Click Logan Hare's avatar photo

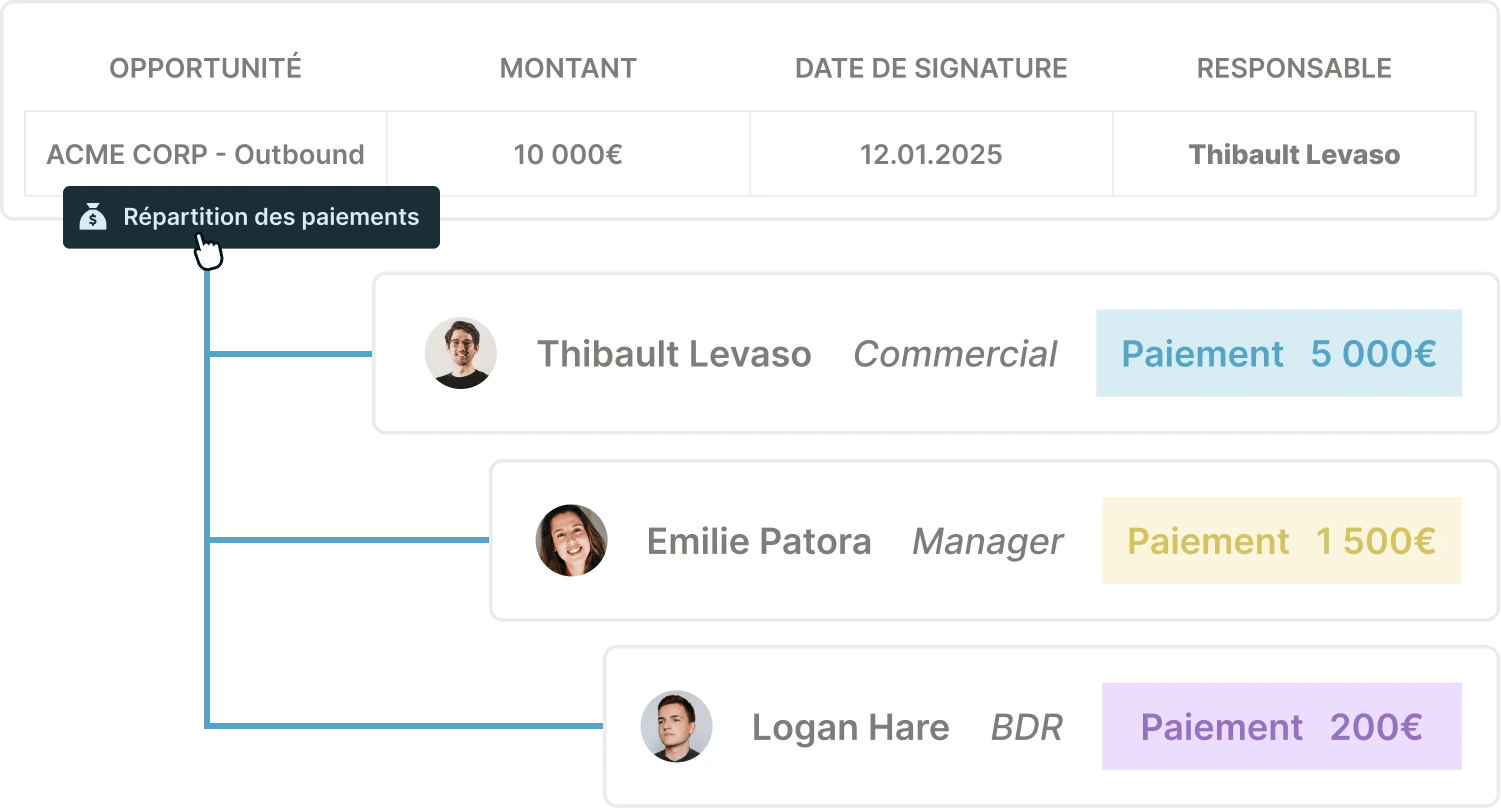coord(677,727)
